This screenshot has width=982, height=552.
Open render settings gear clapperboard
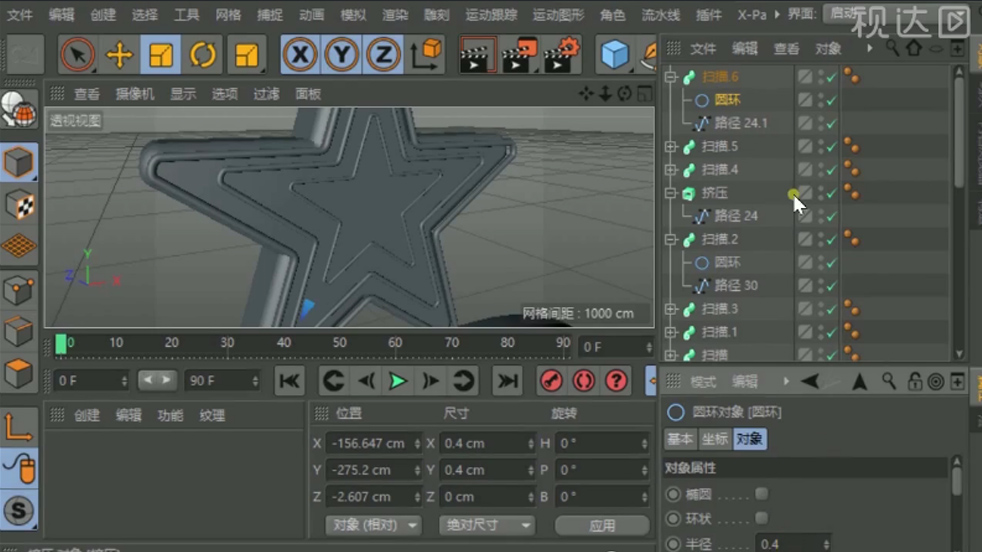561,55
